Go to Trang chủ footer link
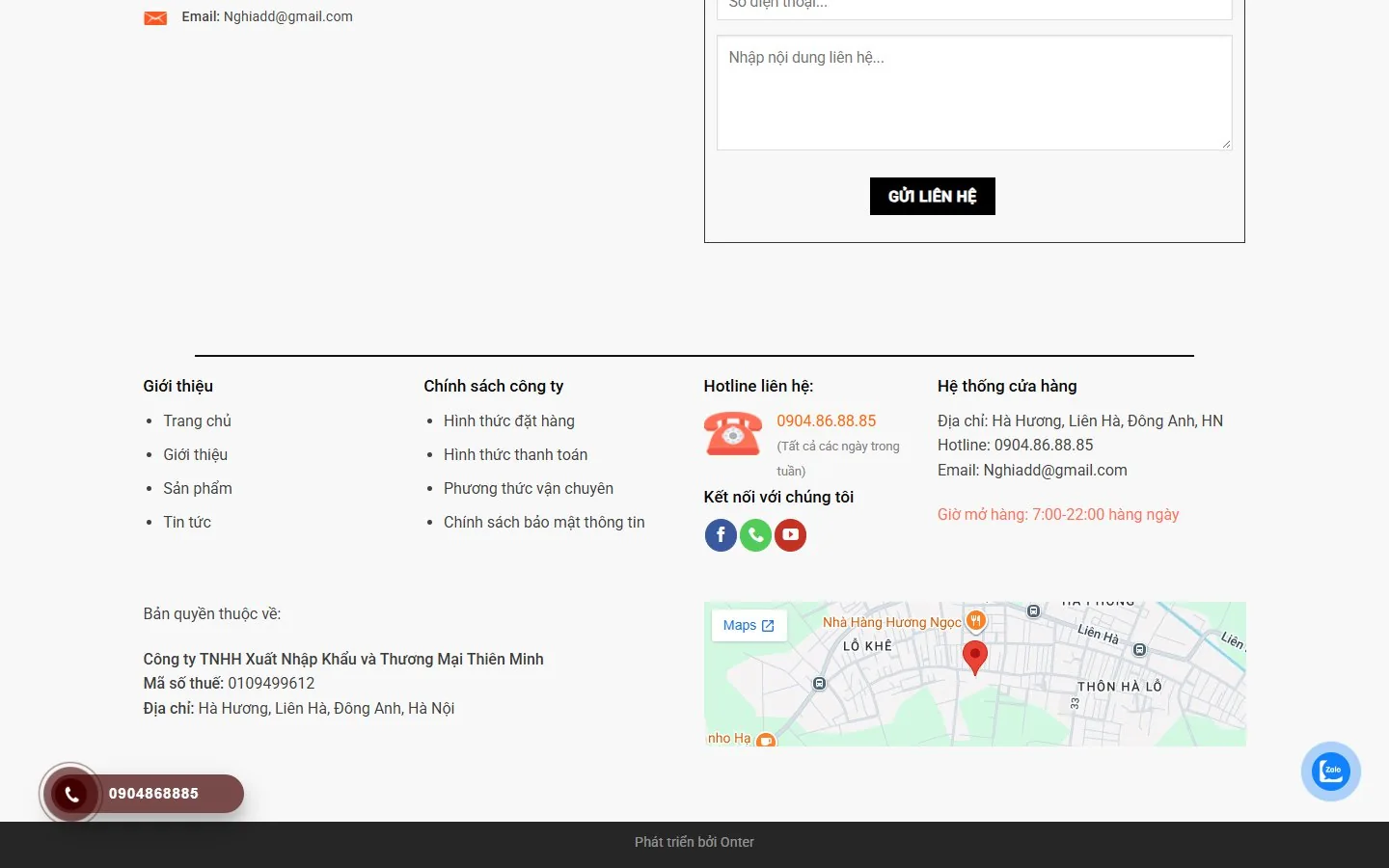 pyautogui.click(x=197, y=420)
